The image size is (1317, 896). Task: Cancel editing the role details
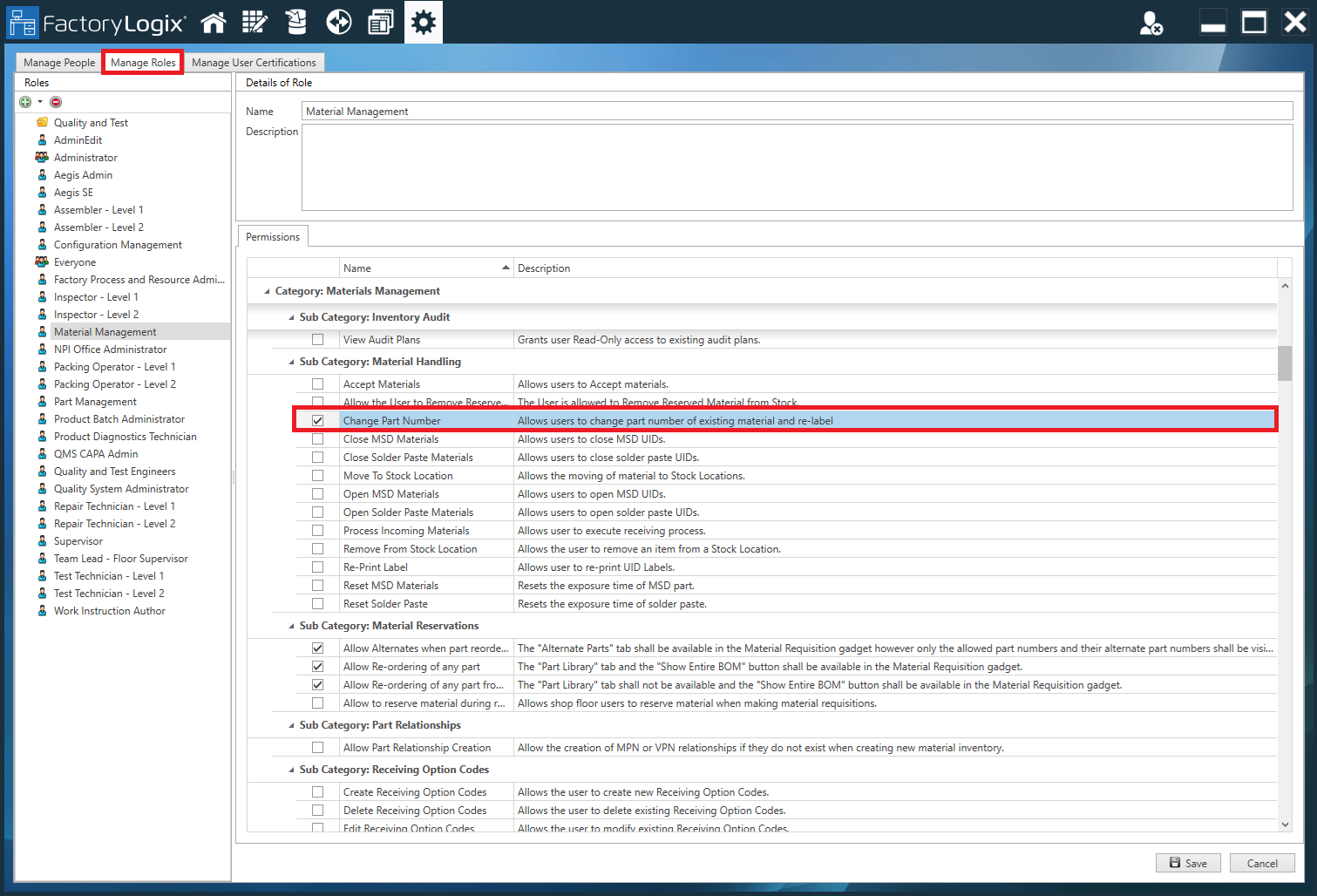click(1261, 862)
